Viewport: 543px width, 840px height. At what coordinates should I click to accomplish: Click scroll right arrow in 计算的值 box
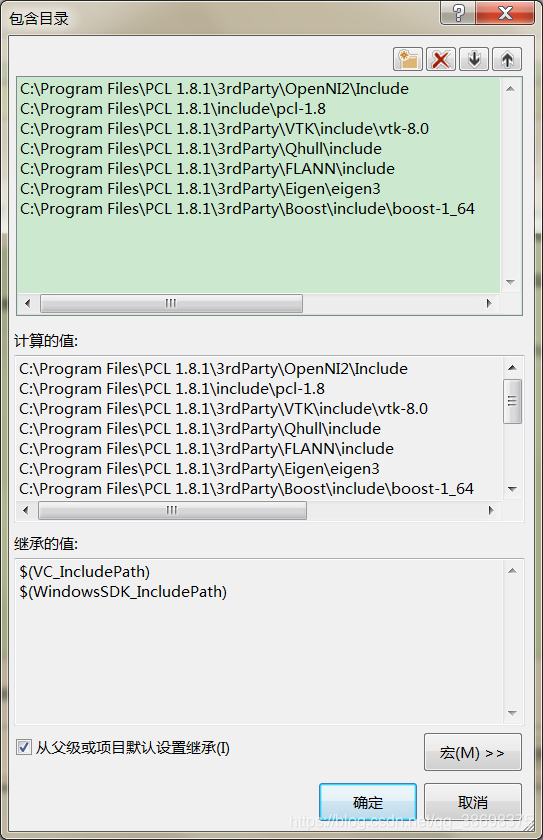tap(491, 511)
